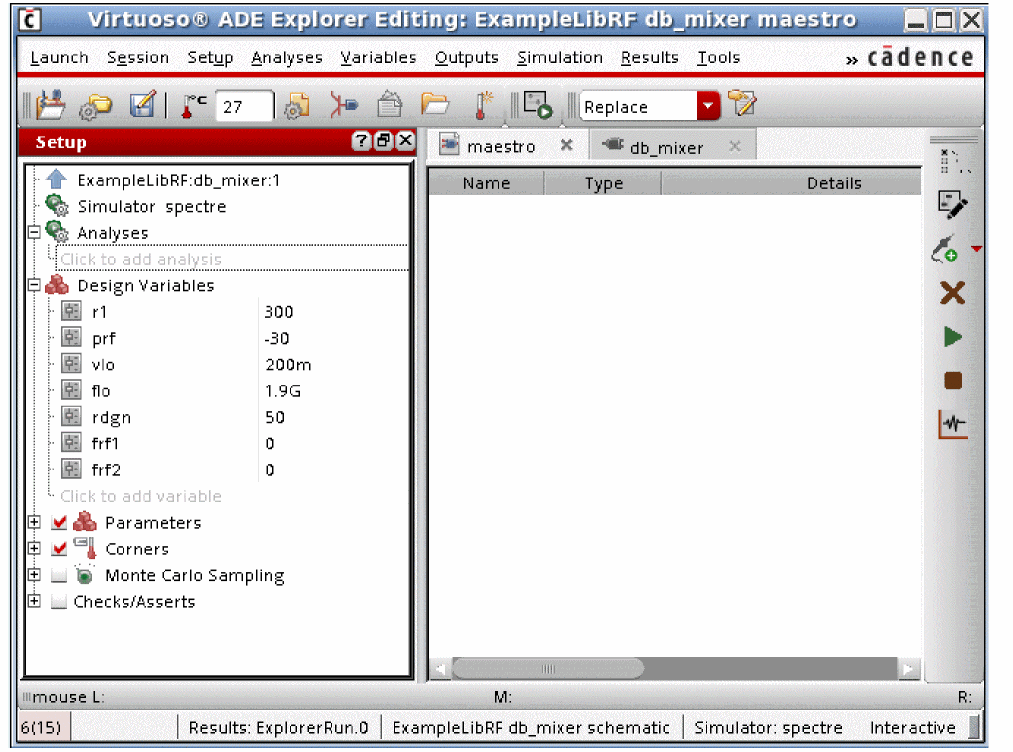
Task: Run simulation with the green play button
Action: 952,337
